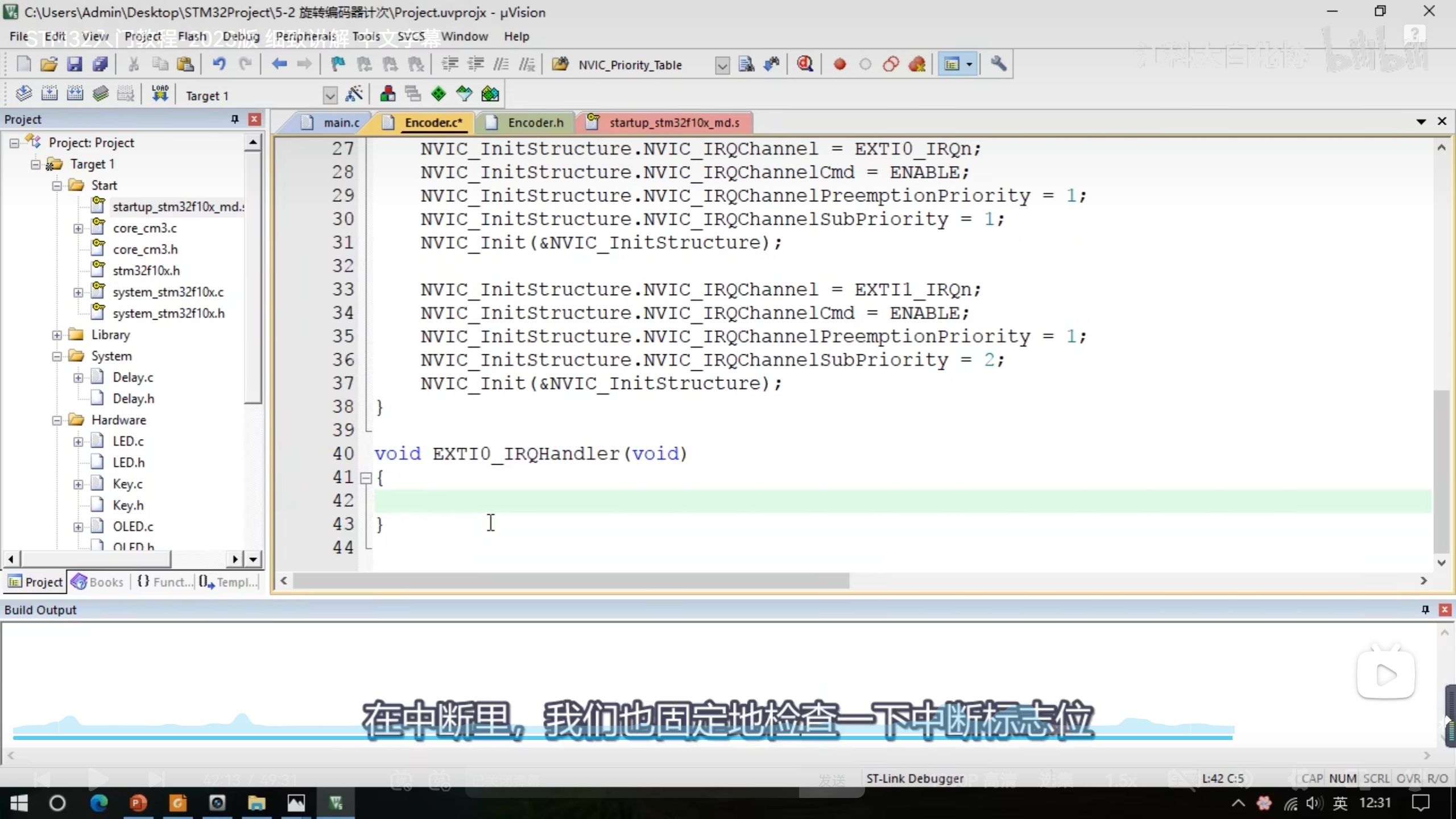Click the Undo arrow icon
This screenshot has width=1456, height=819.
click(x=219, y=64)
